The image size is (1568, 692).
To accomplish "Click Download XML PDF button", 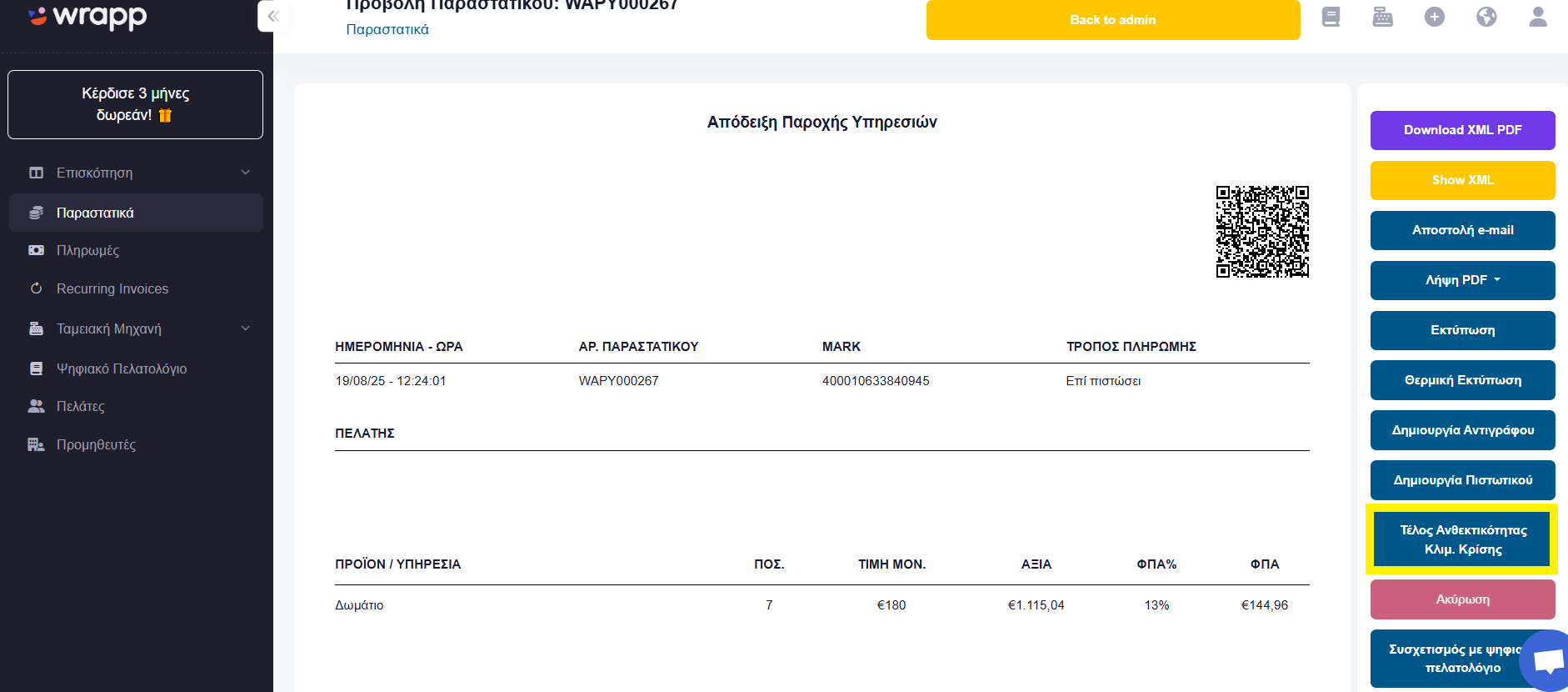I will click(x=1463, y=130).
